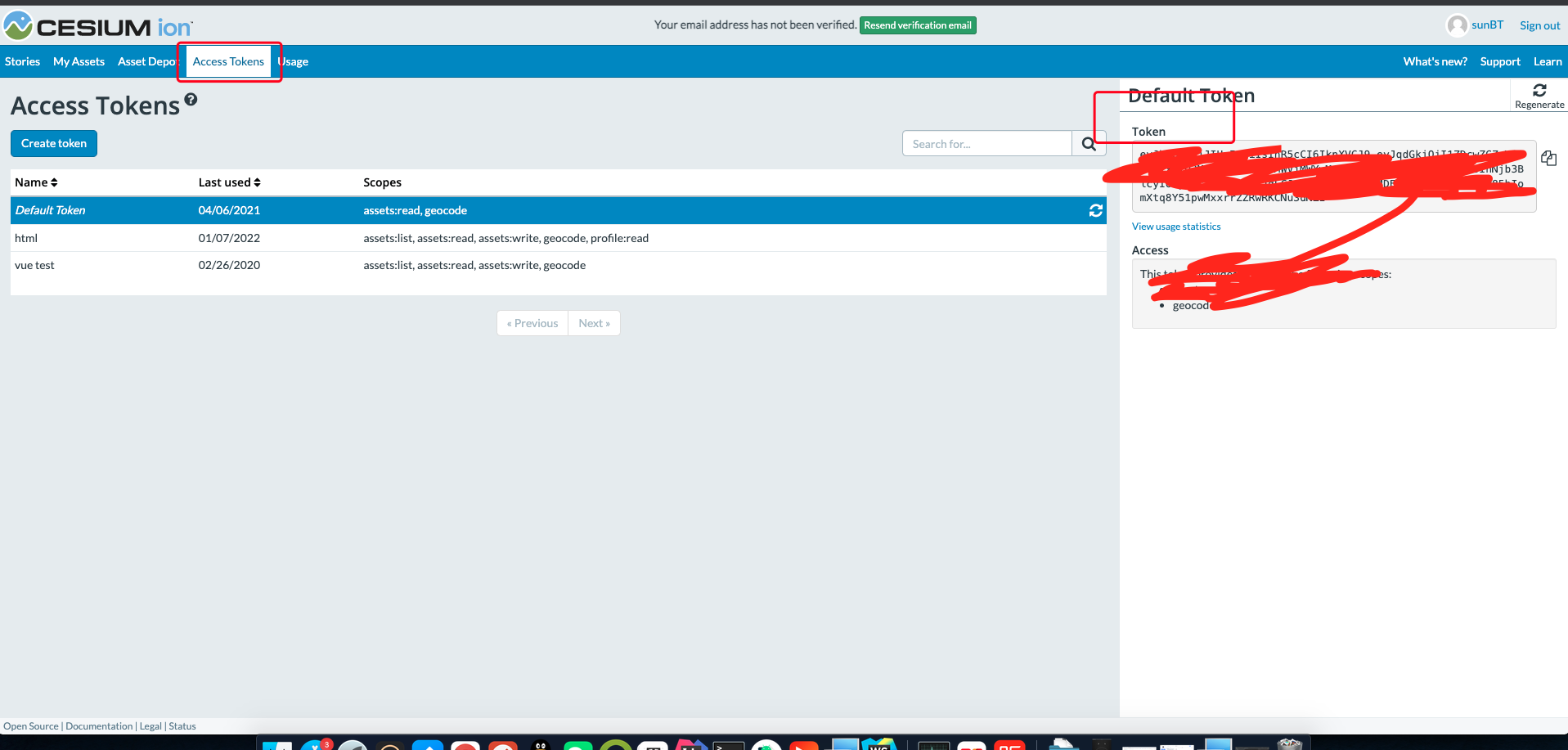Image resolution: width=1568 pixels, height=750 pixels.
Task: Click regenerate icon in Default Token row
Action: [1095, 210]
